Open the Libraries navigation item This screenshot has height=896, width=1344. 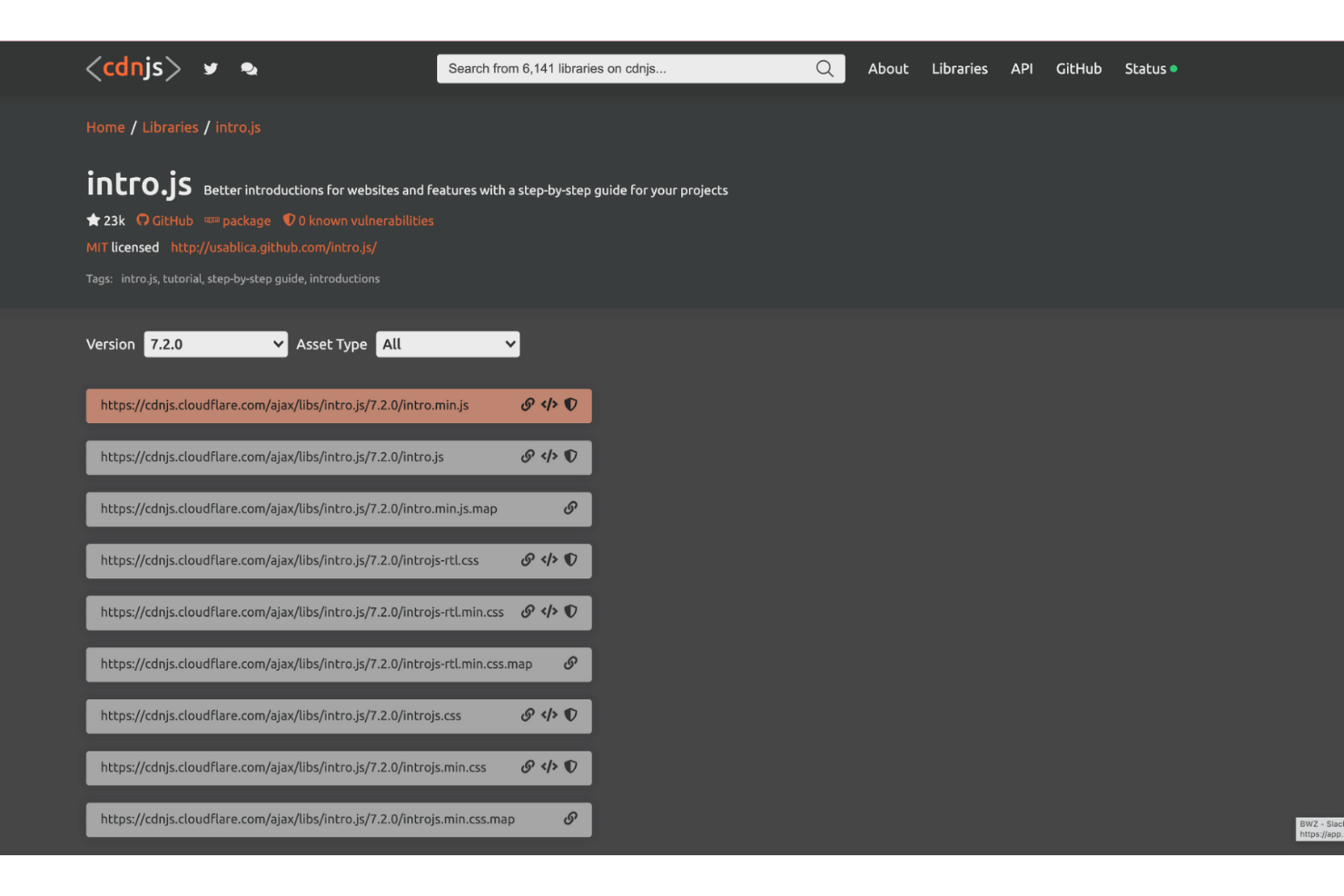pyautogui.click(x=960, y=69)
